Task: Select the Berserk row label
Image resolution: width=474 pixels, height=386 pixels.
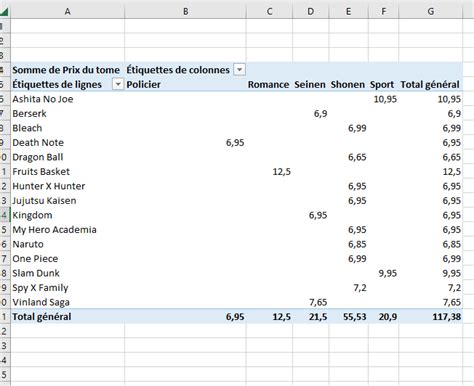Action: [x=29, y=114]
